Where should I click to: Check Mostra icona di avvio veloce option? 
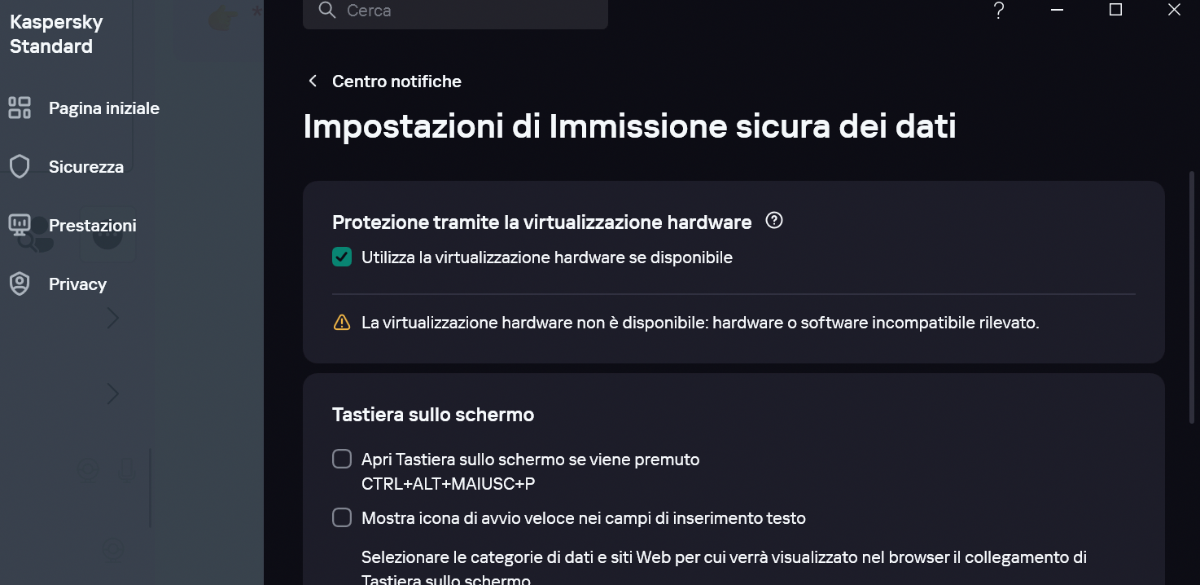342,517
